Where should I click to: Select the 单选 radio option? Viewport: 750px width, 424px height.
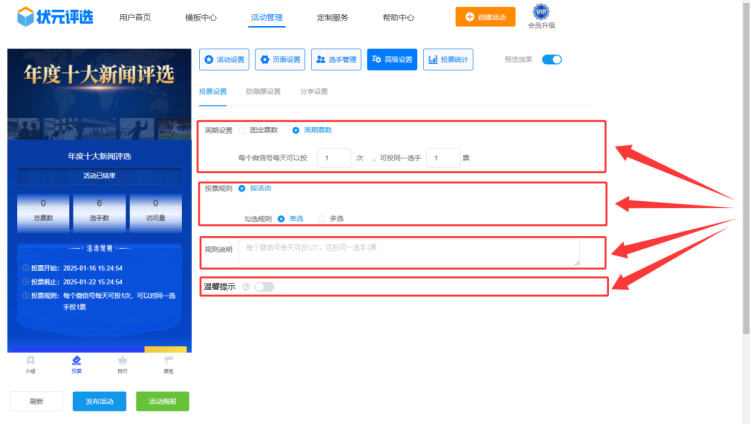point(282,218)
